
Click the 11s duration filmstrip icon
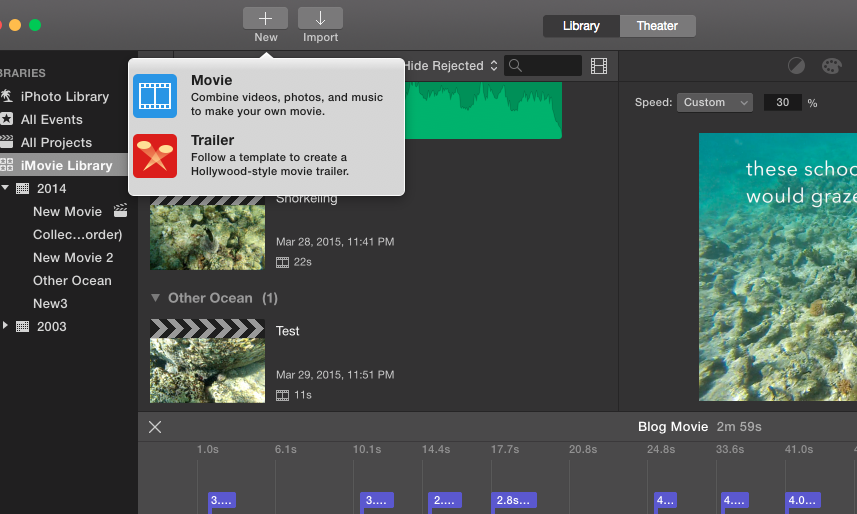coord(282,395)
